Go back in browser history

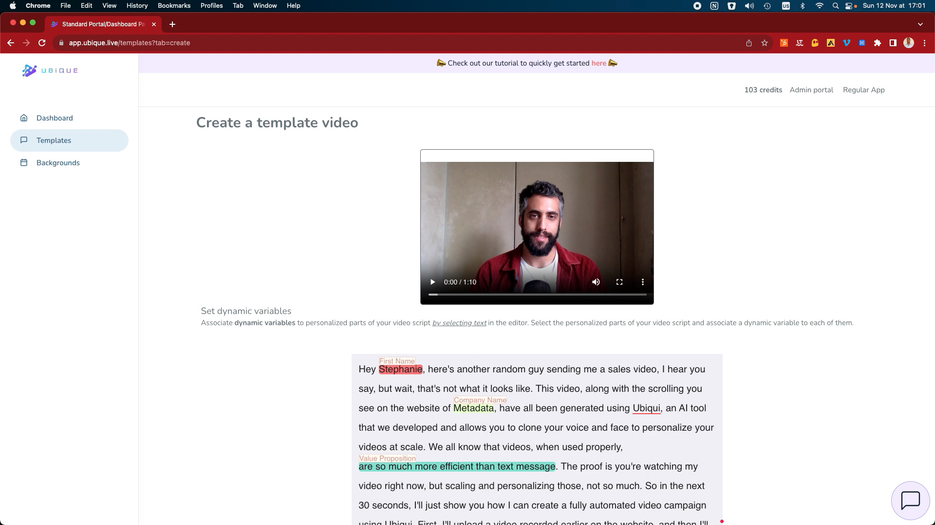pyautogui.click(x=10, y=43)
